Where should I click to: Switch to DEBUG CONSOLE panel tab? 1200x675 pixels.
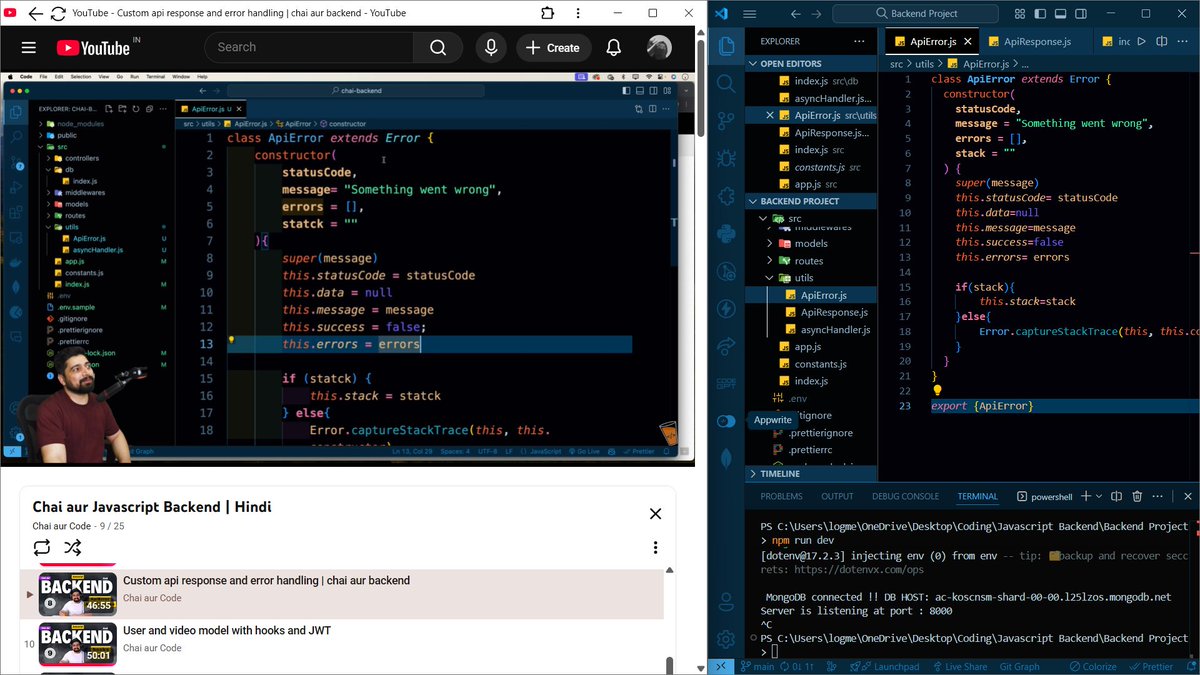pos(905,496)
